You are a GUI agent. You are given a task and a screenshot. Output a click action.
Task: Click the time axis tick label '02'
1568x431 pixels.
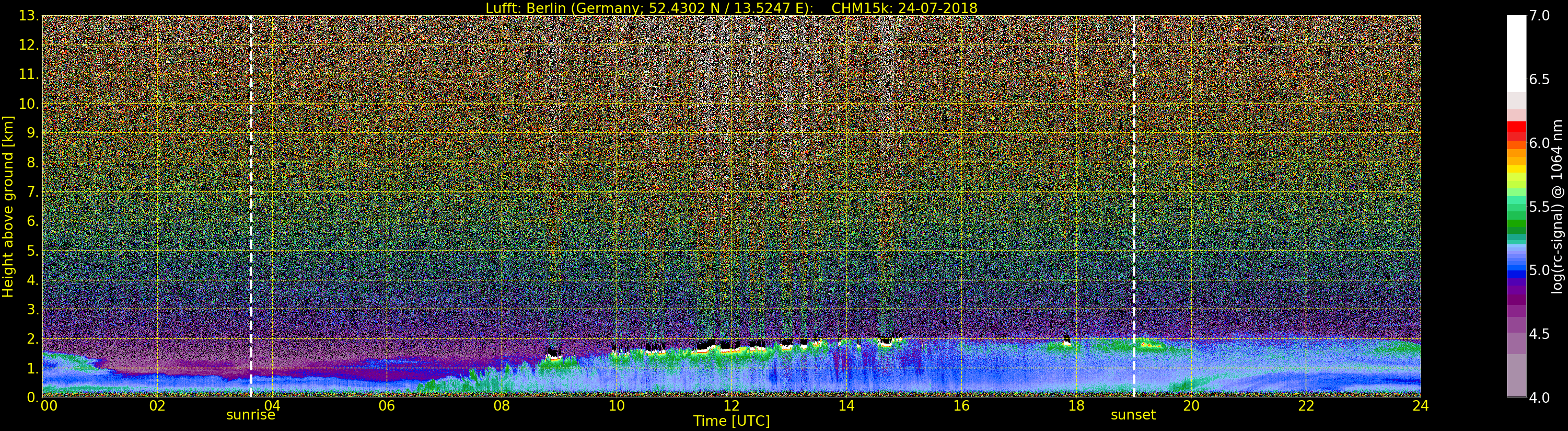157,405
